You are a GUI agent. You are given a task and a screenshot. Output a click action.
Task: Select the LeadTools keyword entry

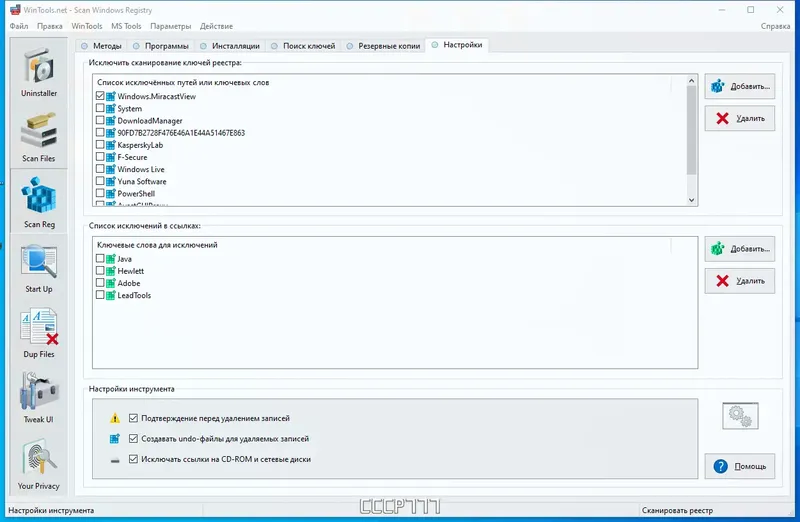point(134,295)
